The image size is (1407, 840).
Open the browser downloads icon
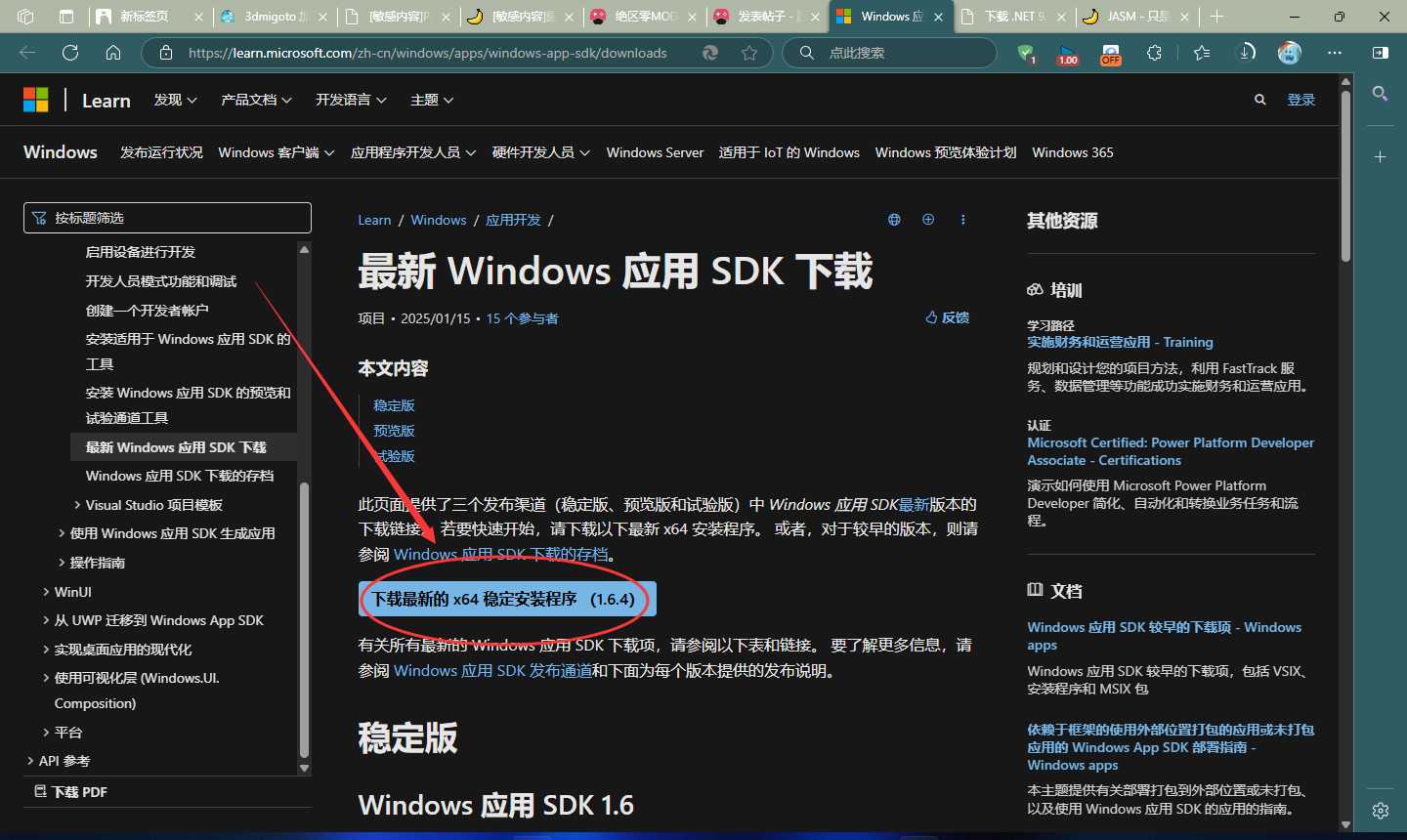(1248, 53)
